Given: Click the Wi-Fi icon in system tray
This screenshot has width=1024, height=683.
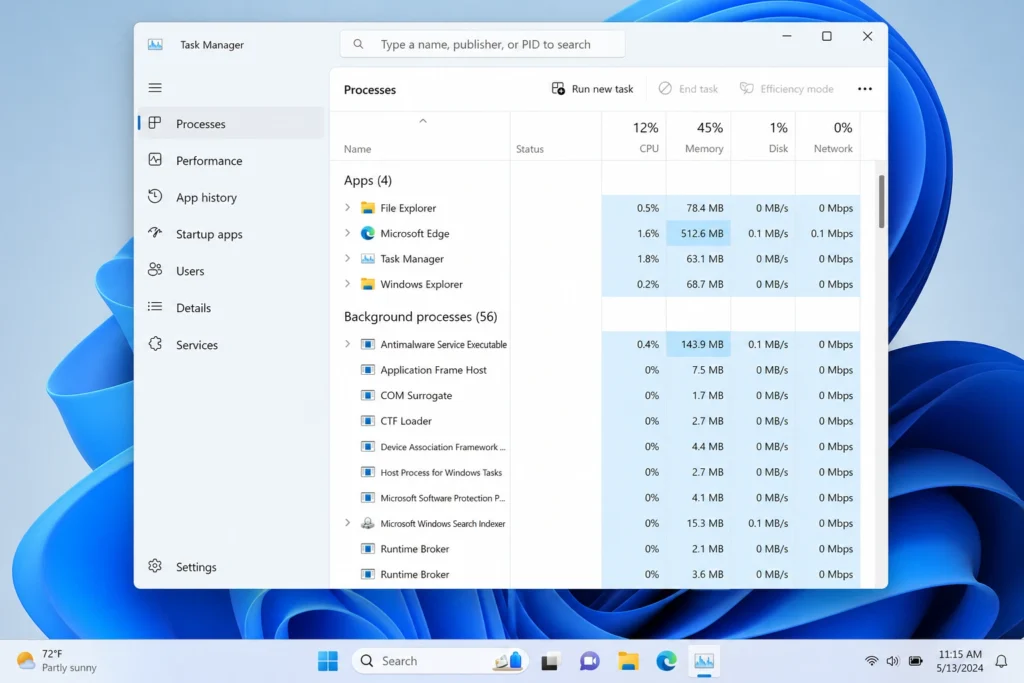Looking at the screenshot, I should coord(871,661).
